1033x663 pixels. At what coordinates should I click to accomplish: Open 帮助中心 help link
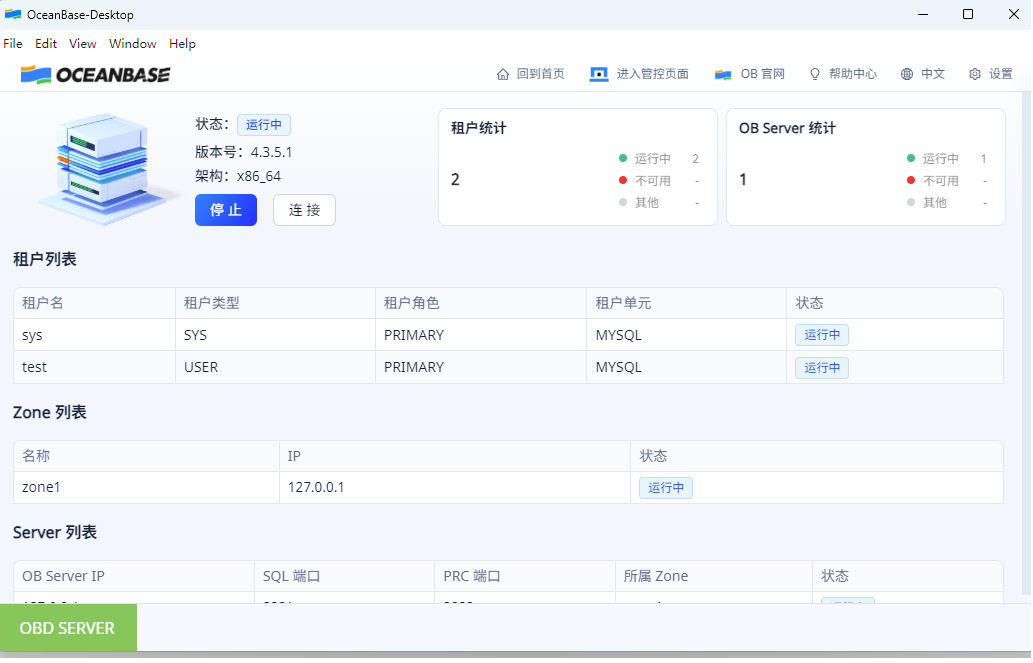coord(852,74)
